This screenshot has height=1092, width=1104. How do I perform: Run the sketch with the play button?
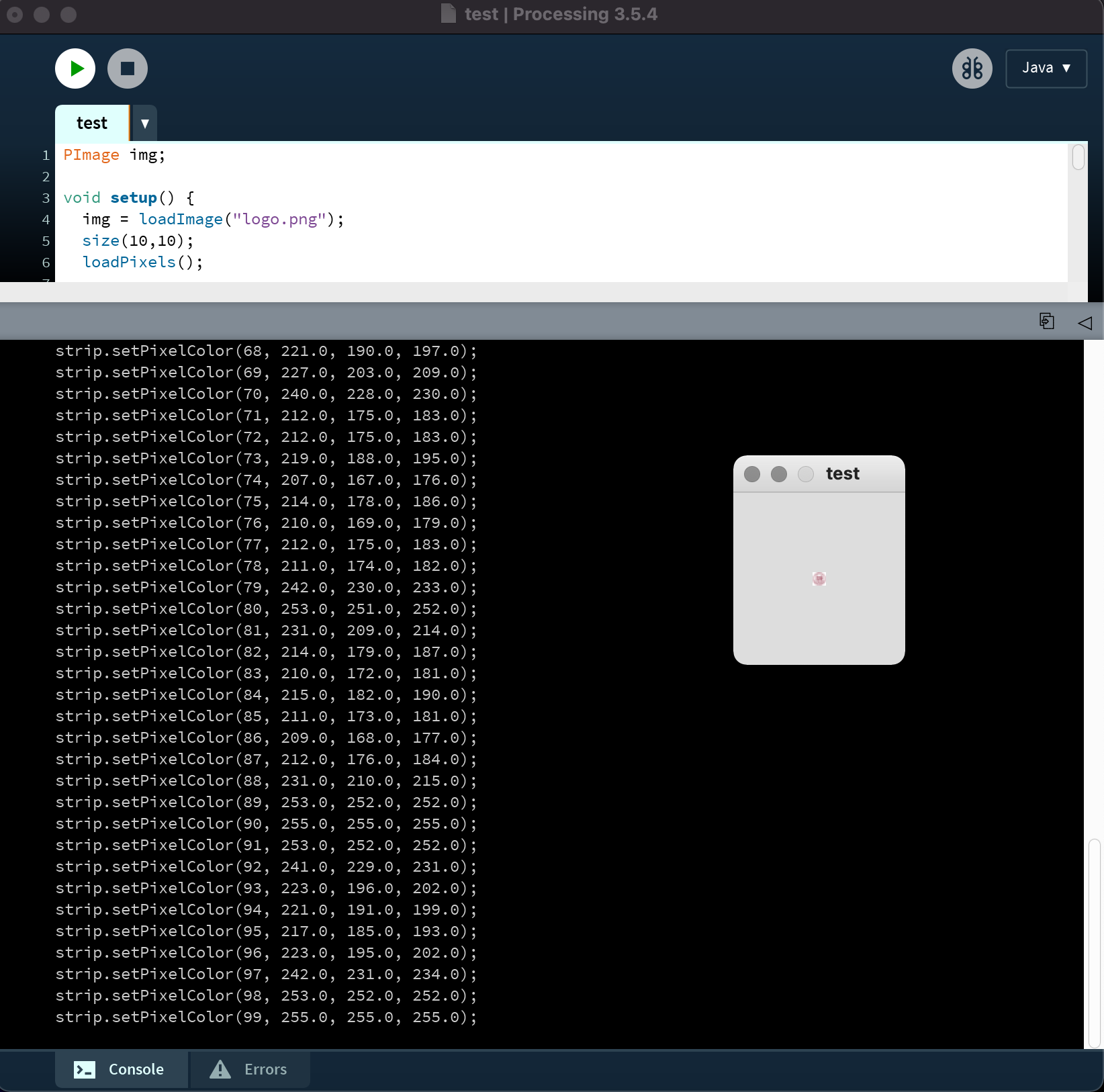[75, 69]
